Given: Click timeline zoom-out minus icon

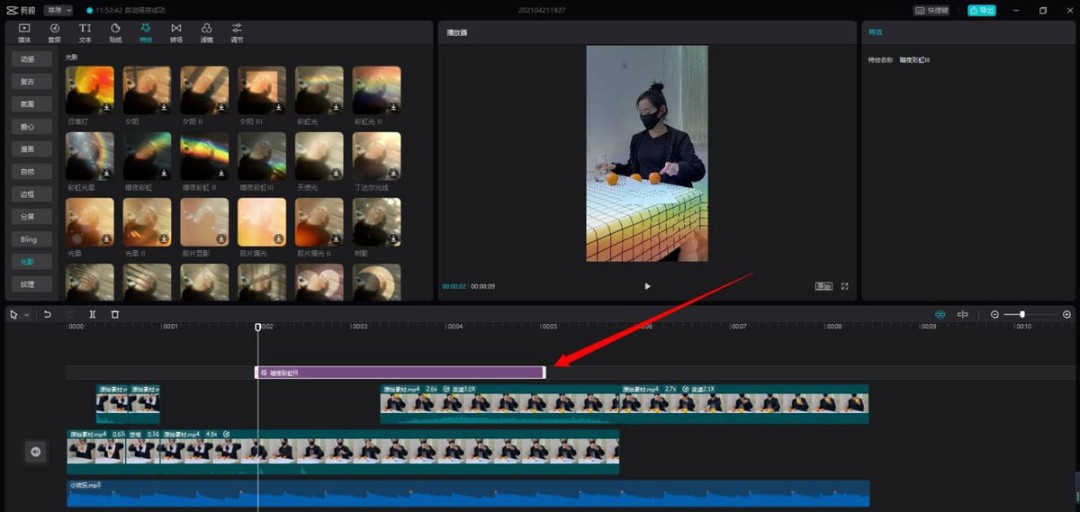Looking at the screenshot, I should [x=994, y=314].
